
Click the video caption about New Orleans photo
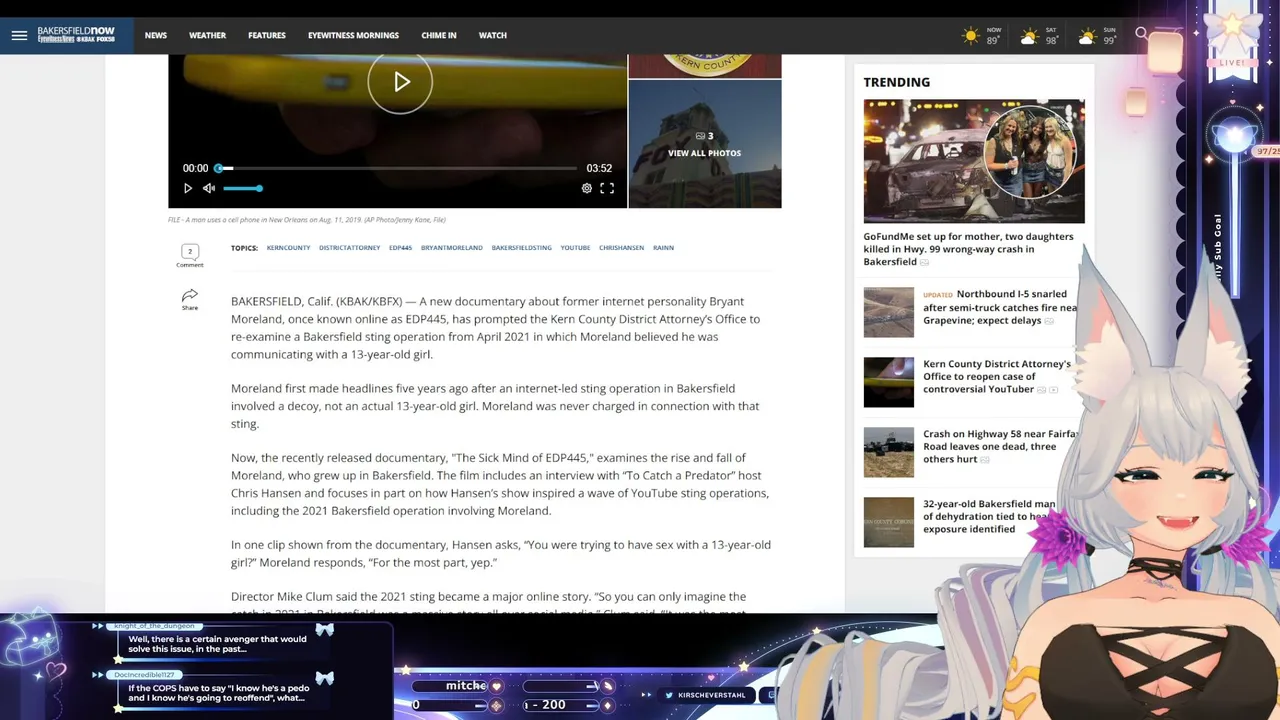click(307, 220)
